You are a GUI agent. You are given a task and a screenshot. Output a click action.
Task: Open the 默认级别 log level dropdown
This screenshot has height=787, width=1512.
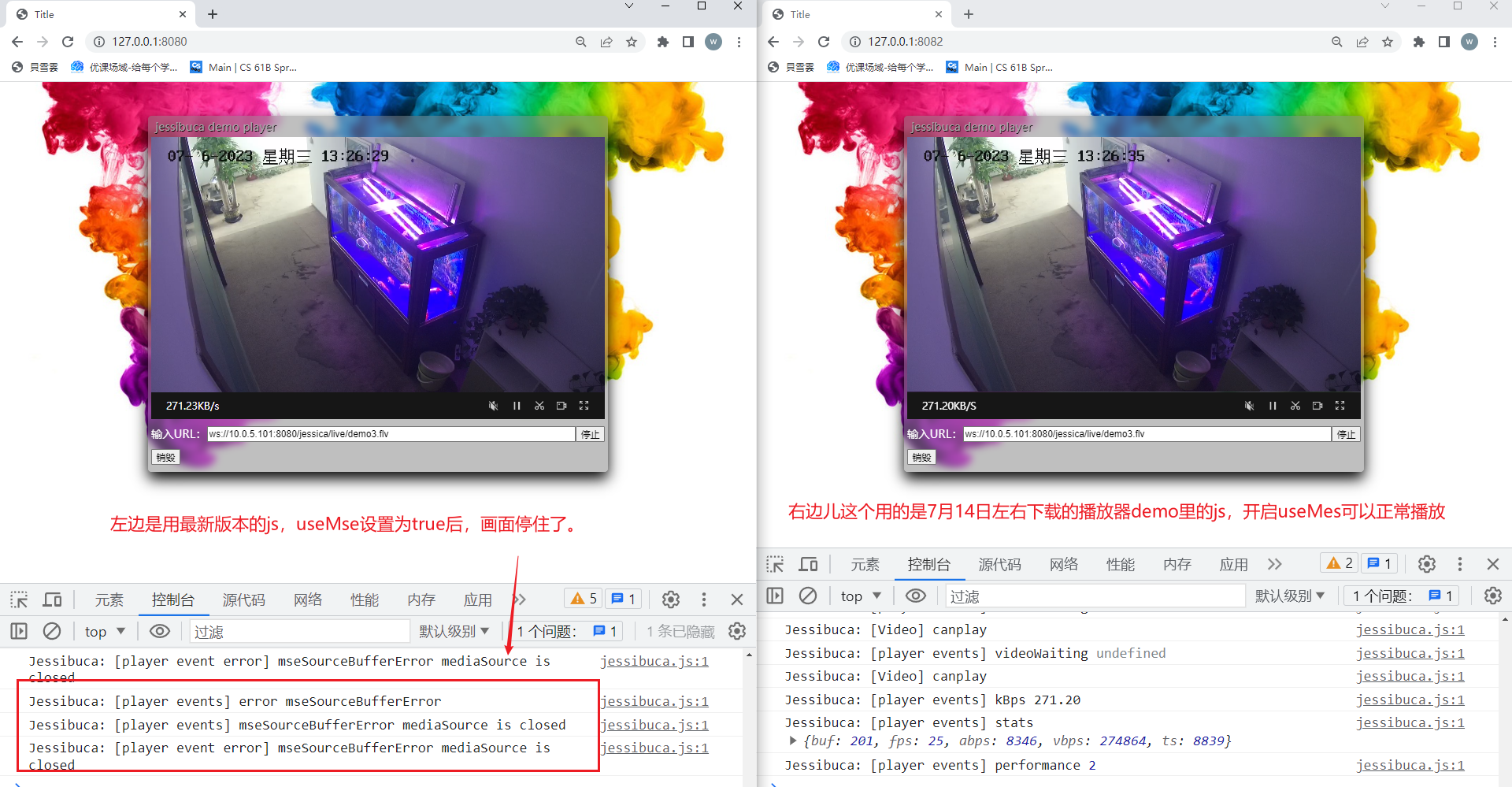[x=454, y=630]
